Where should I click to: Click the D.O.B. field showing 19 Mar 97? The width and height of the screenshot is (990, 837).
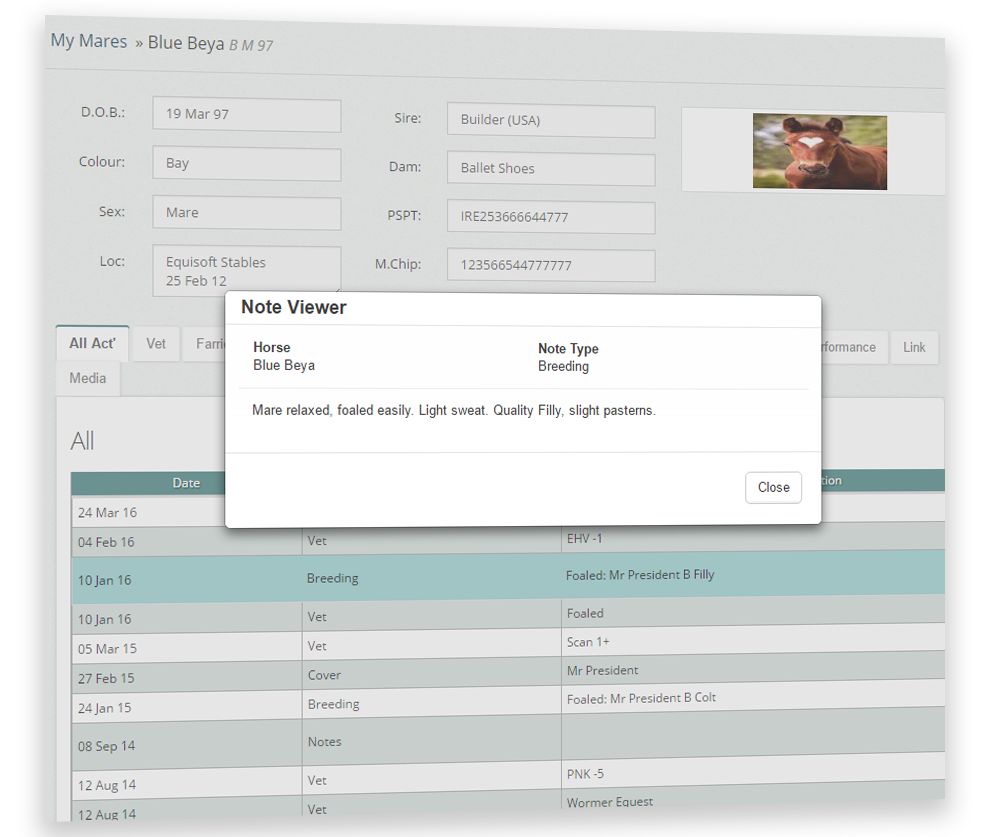click(x=246, y=115)
